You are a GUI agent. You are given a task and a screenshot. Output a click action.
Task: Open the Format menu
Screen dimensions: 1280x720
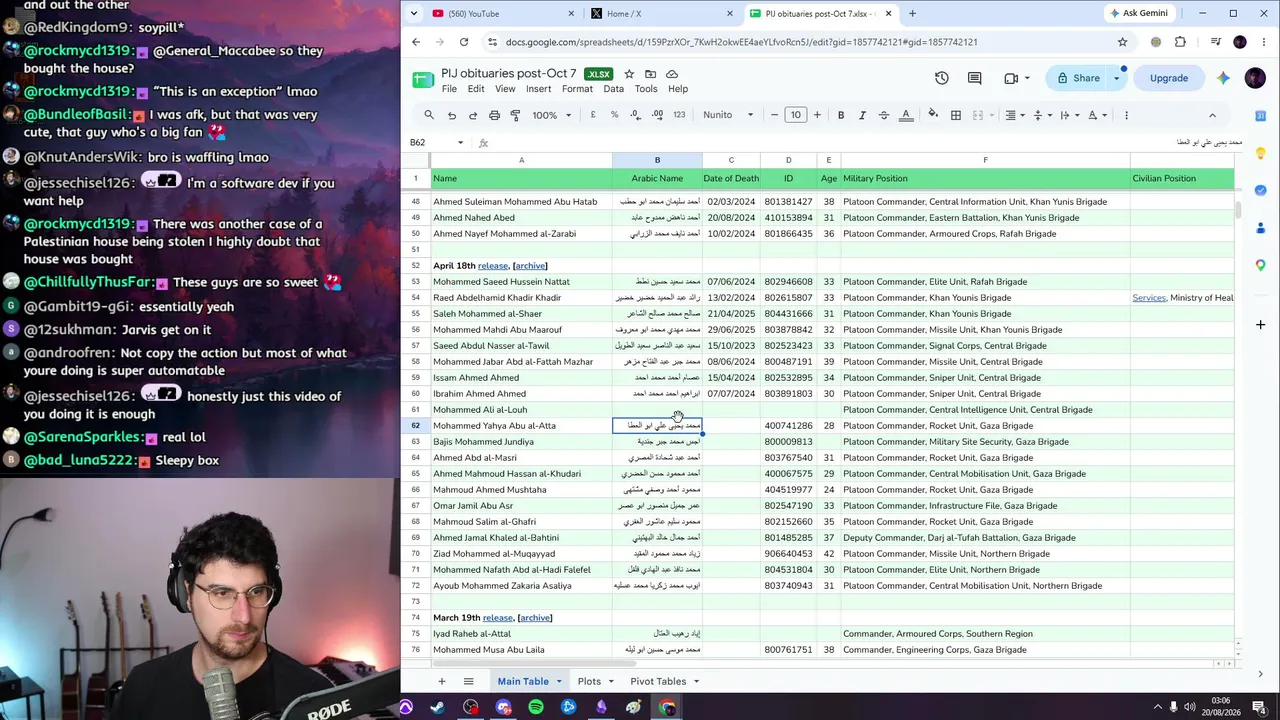(577, 89)
